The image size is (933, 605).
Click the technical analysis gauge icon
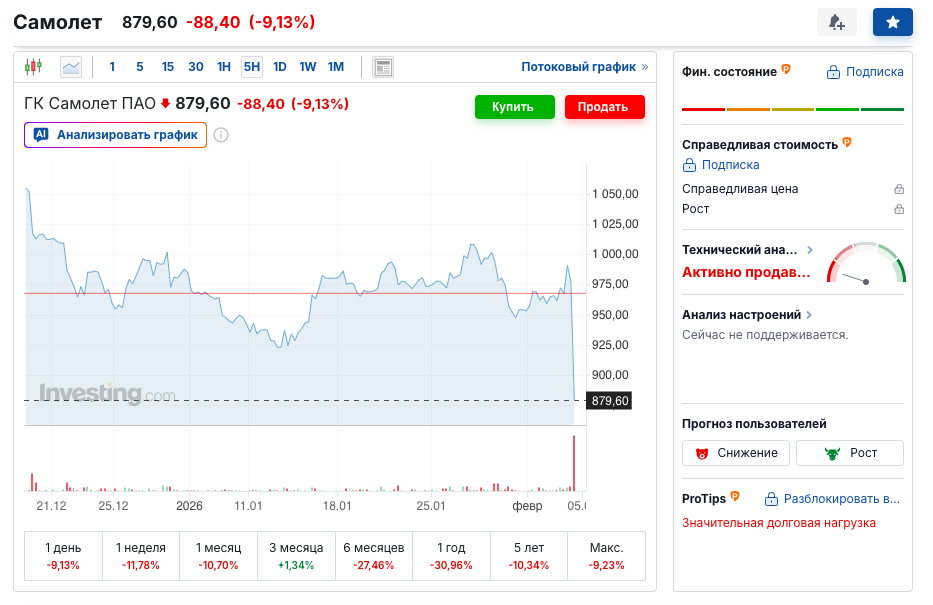point(865,265)
